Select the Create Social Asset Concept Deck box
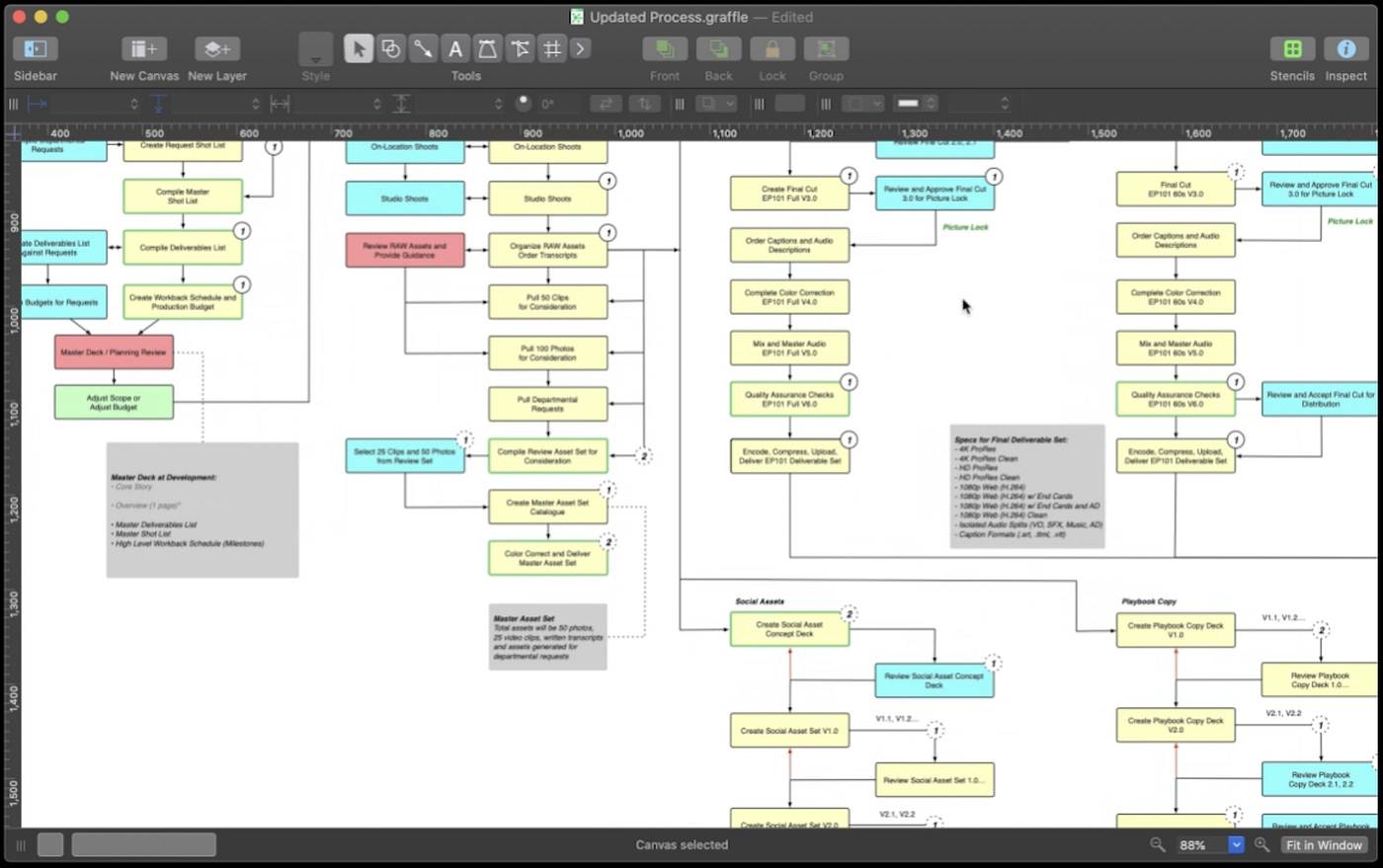 pyautogui.click(x=789, y=629)
